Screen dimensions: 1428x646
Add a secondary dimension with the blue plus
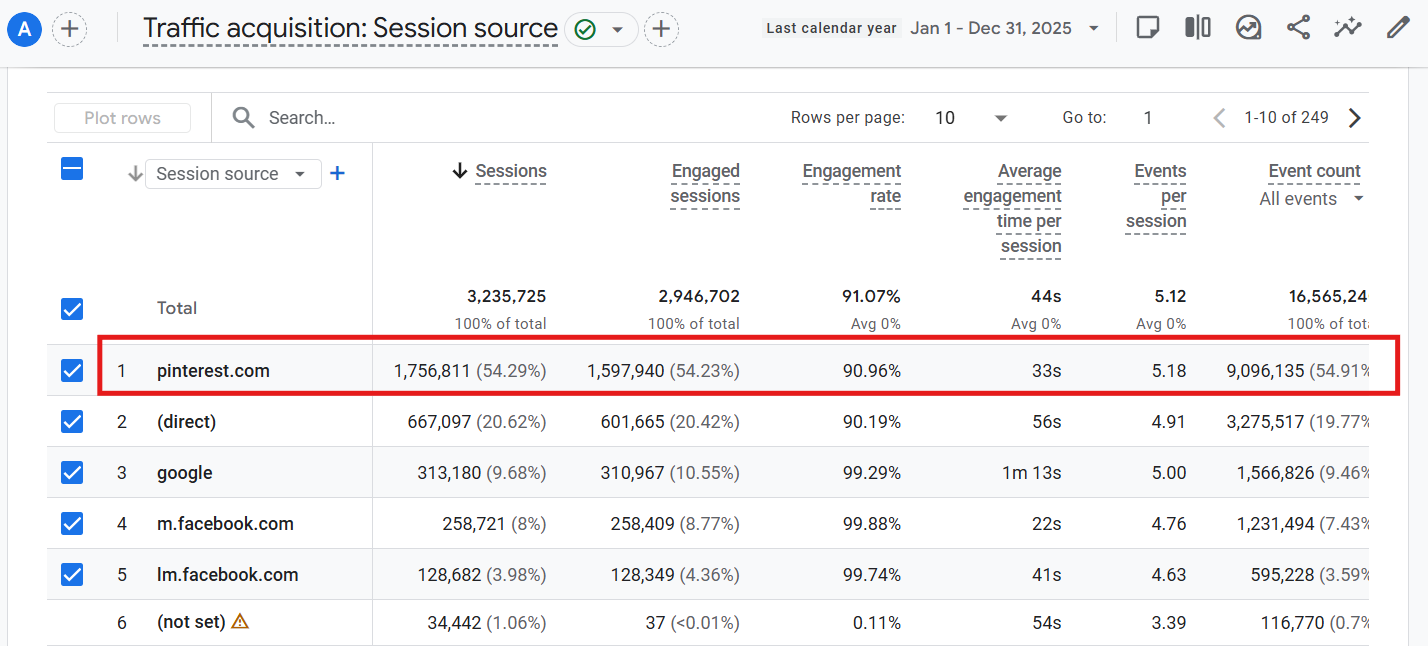(x=338, y=174)
